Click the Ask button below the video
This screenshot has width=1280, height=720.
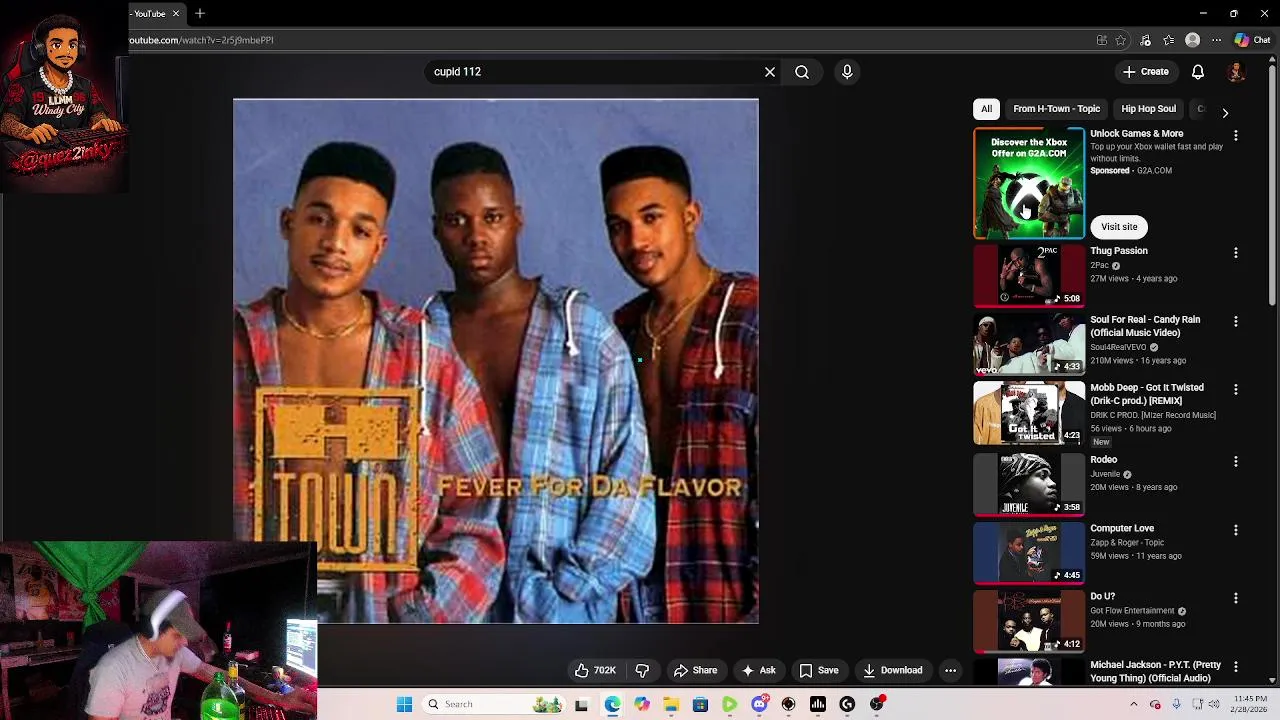[758, 670]
